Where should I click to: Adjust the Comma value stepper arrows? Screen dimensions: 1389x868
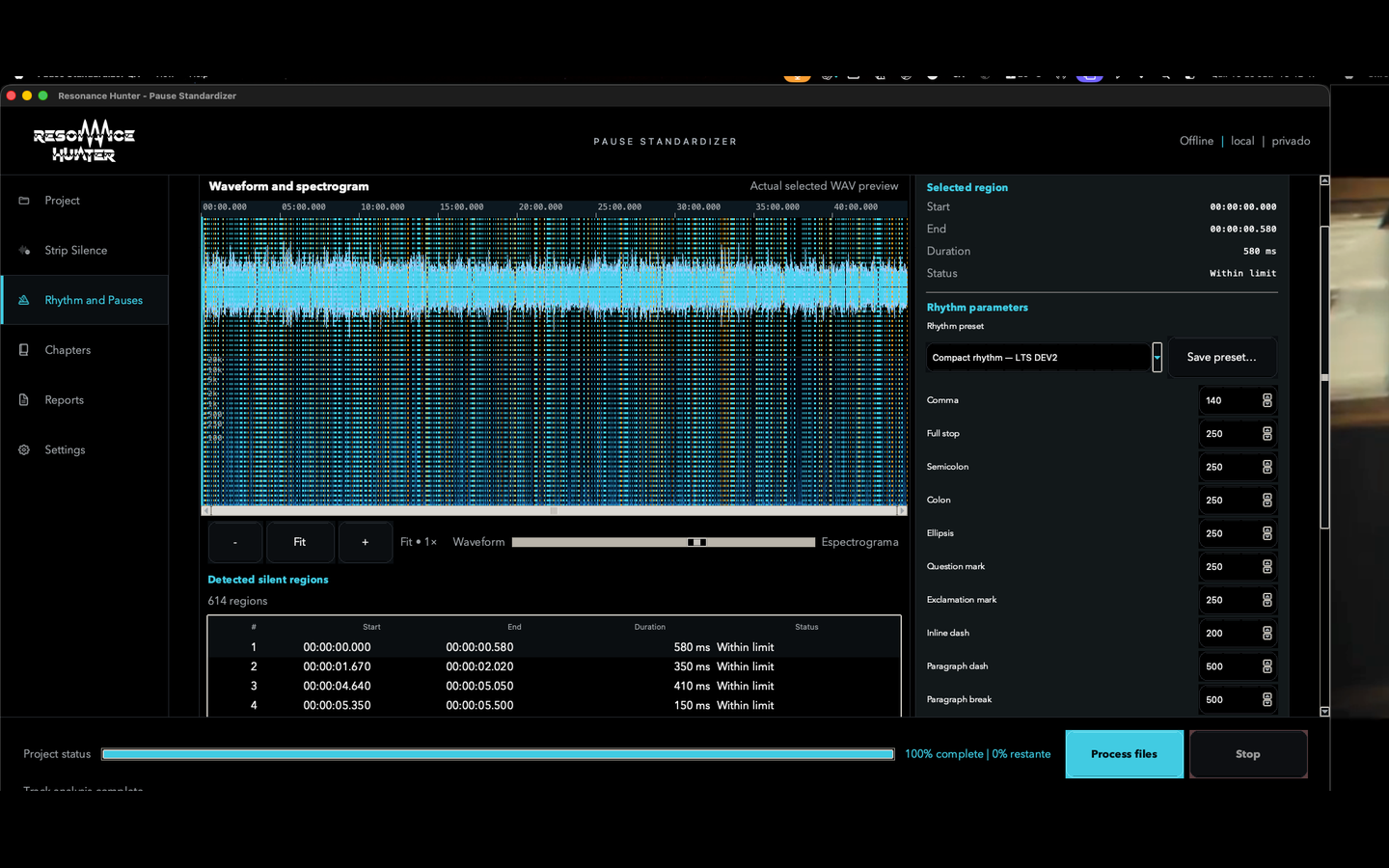click(x=1267, y=400)
